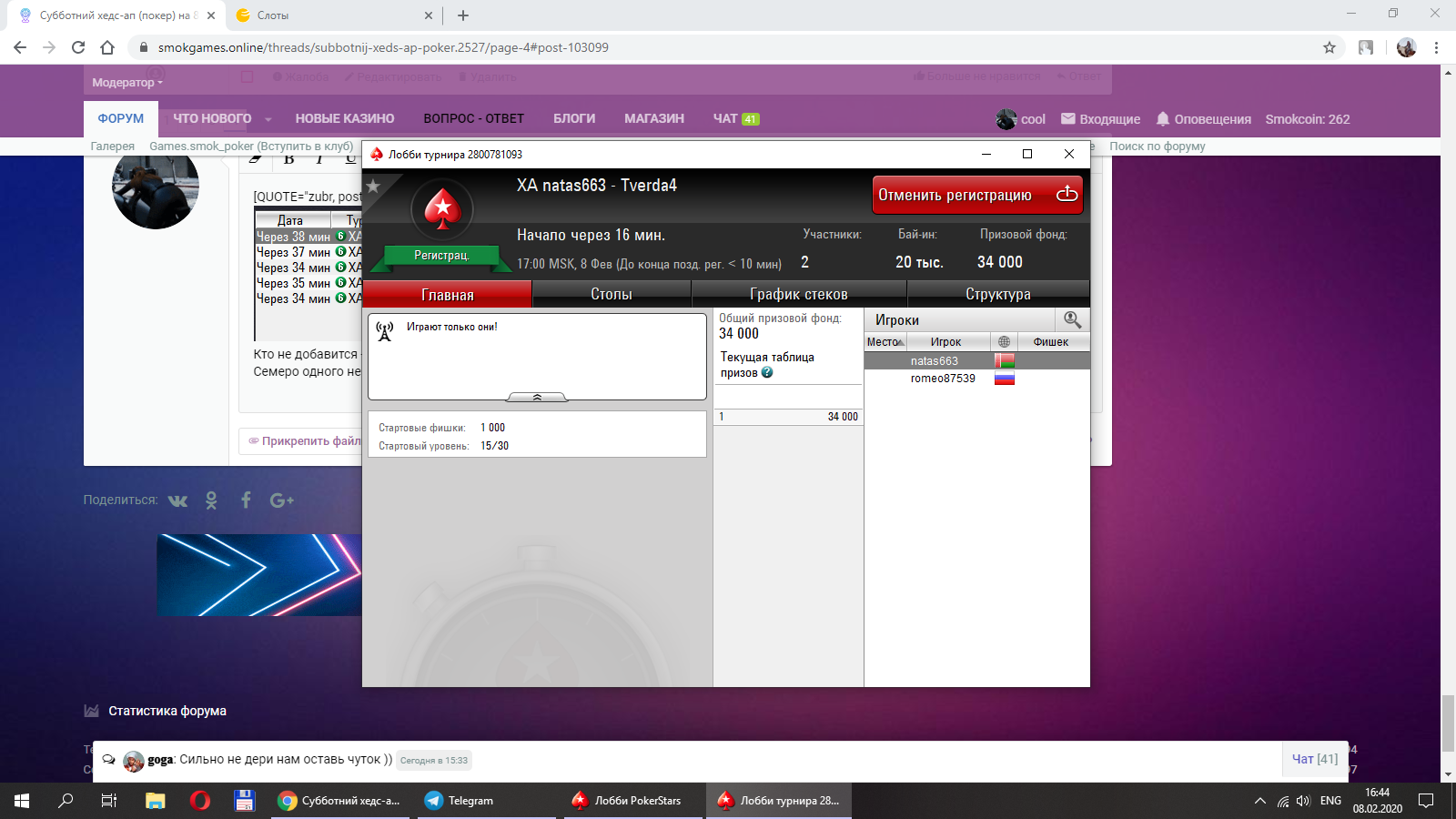Open МАГАЗИН menu item
This screenshot has height=819, width=1456.
[654, 118]
